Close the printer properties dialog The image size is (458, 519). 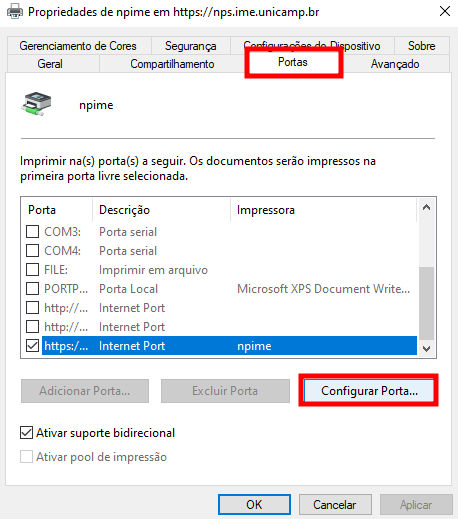pyautogui.click(x=445, y=11)
